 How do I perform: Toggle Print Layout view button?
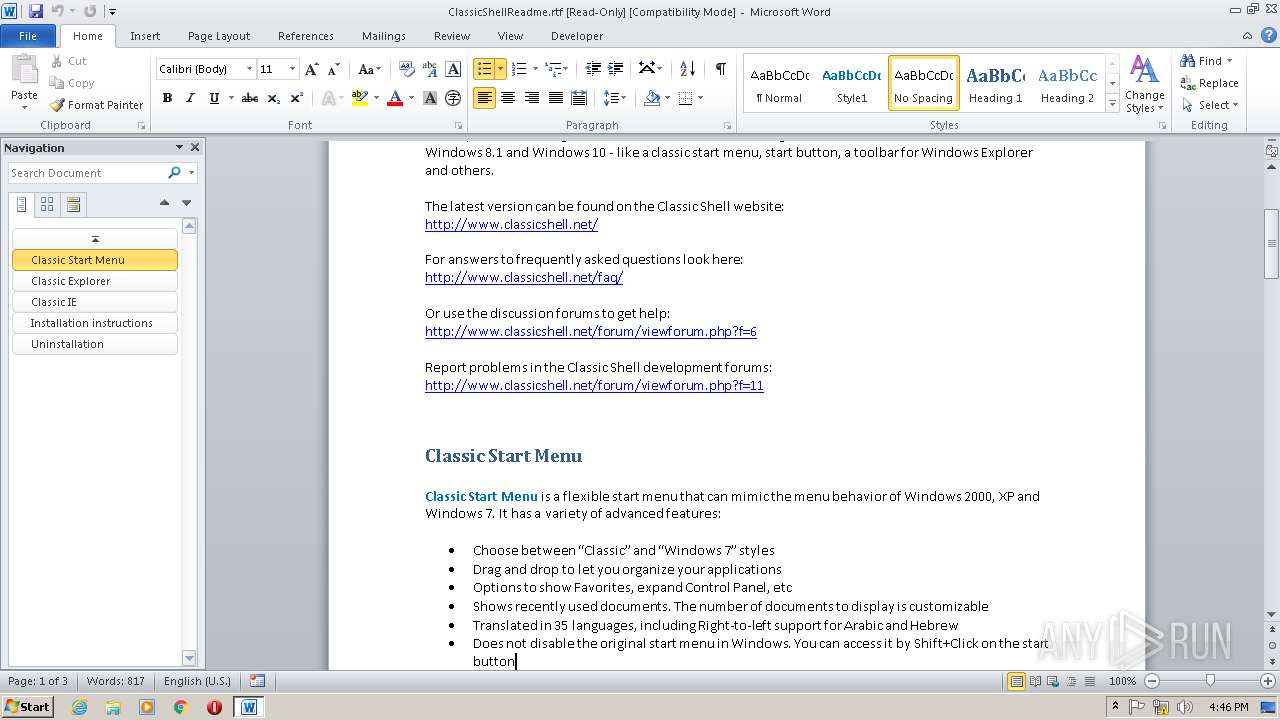click(1016, 681)
